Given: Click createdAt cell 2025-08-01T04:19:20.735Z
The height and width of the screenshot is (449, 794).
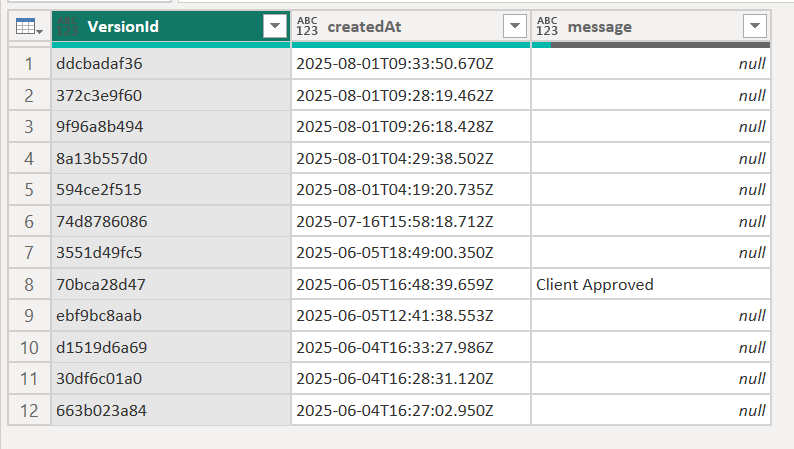Looking at the screenshot, I should coord(411,190).
